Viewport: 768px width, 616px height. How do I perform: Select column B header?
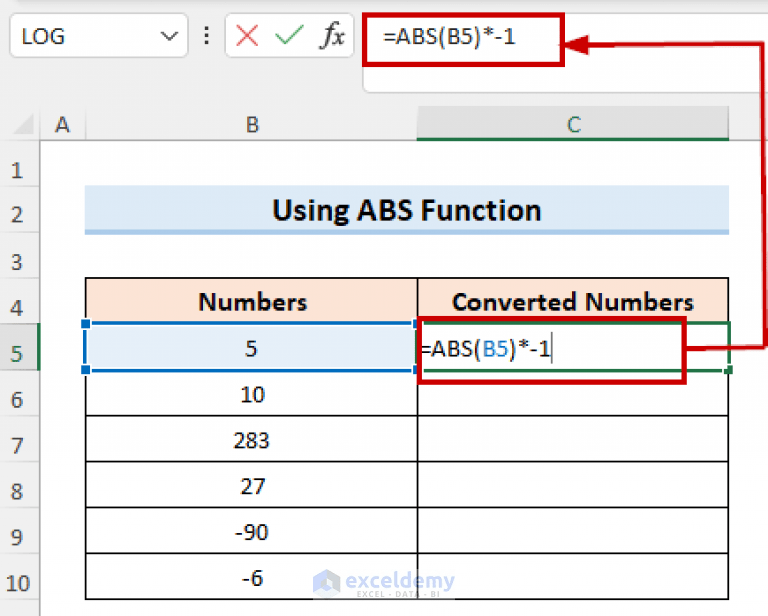click(x=251, y=124)
